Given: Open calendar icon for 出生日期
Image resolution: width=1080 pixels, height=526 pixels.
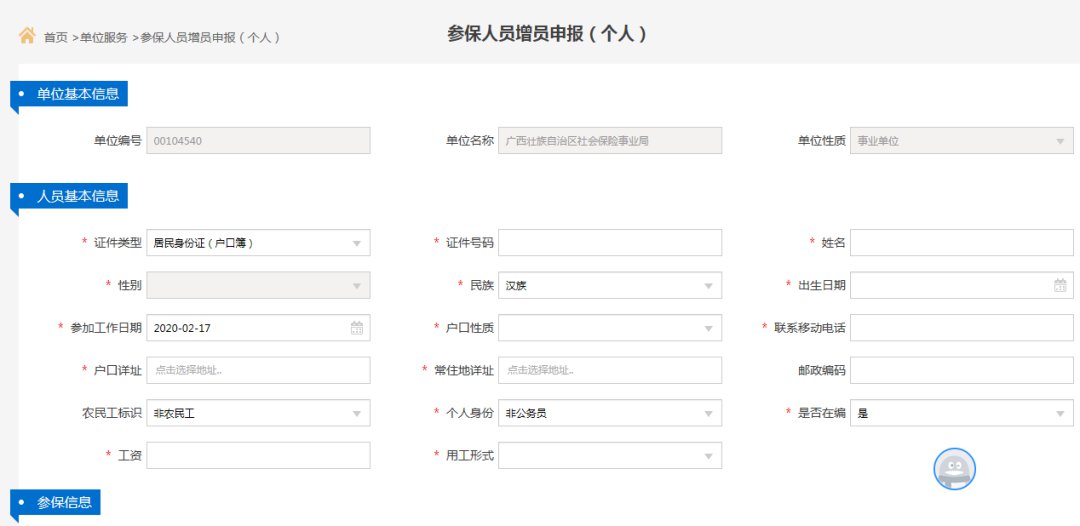Looking at the screenshot, I should 1060,286.
